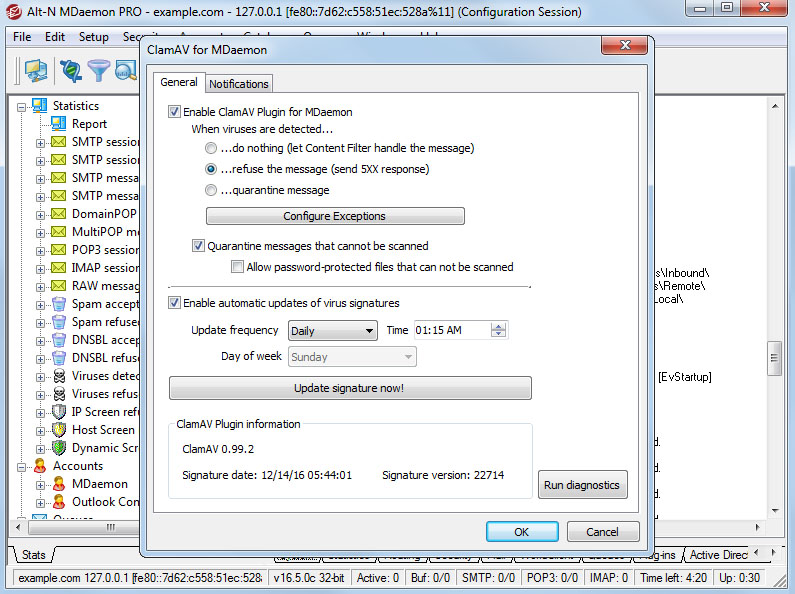Click the Viruses refused skull icon
The image size is (795, 594).
coord(59,394)
